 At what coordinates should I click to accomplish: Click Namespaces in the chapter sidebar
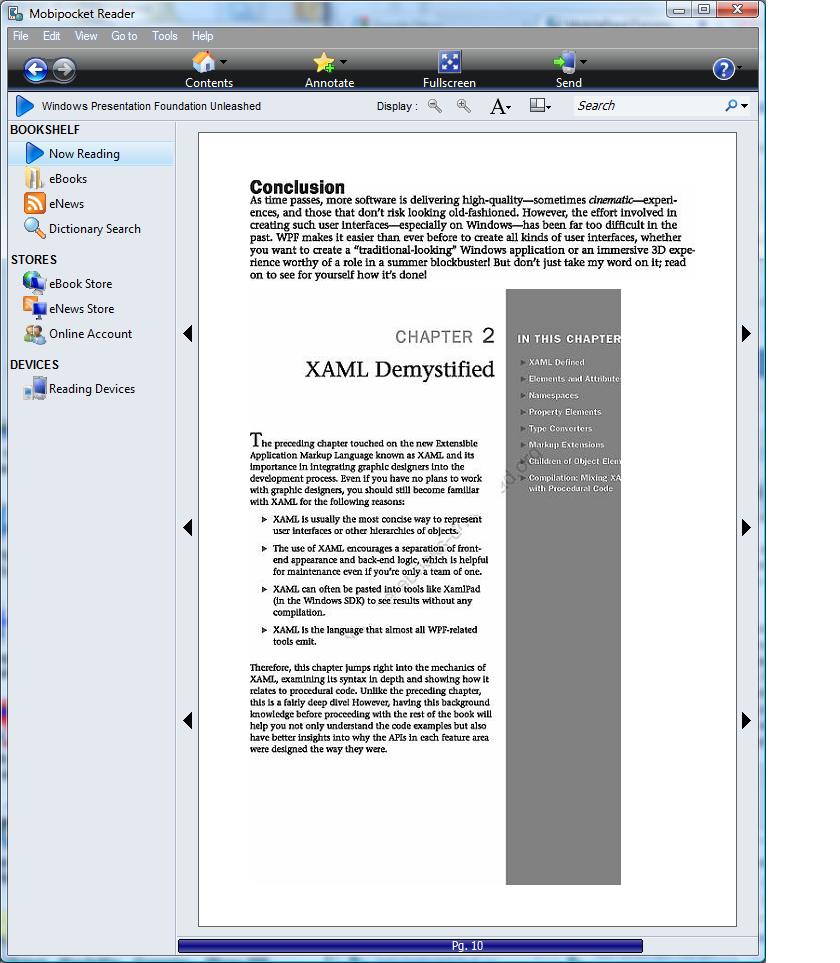(x=553, y=396)
